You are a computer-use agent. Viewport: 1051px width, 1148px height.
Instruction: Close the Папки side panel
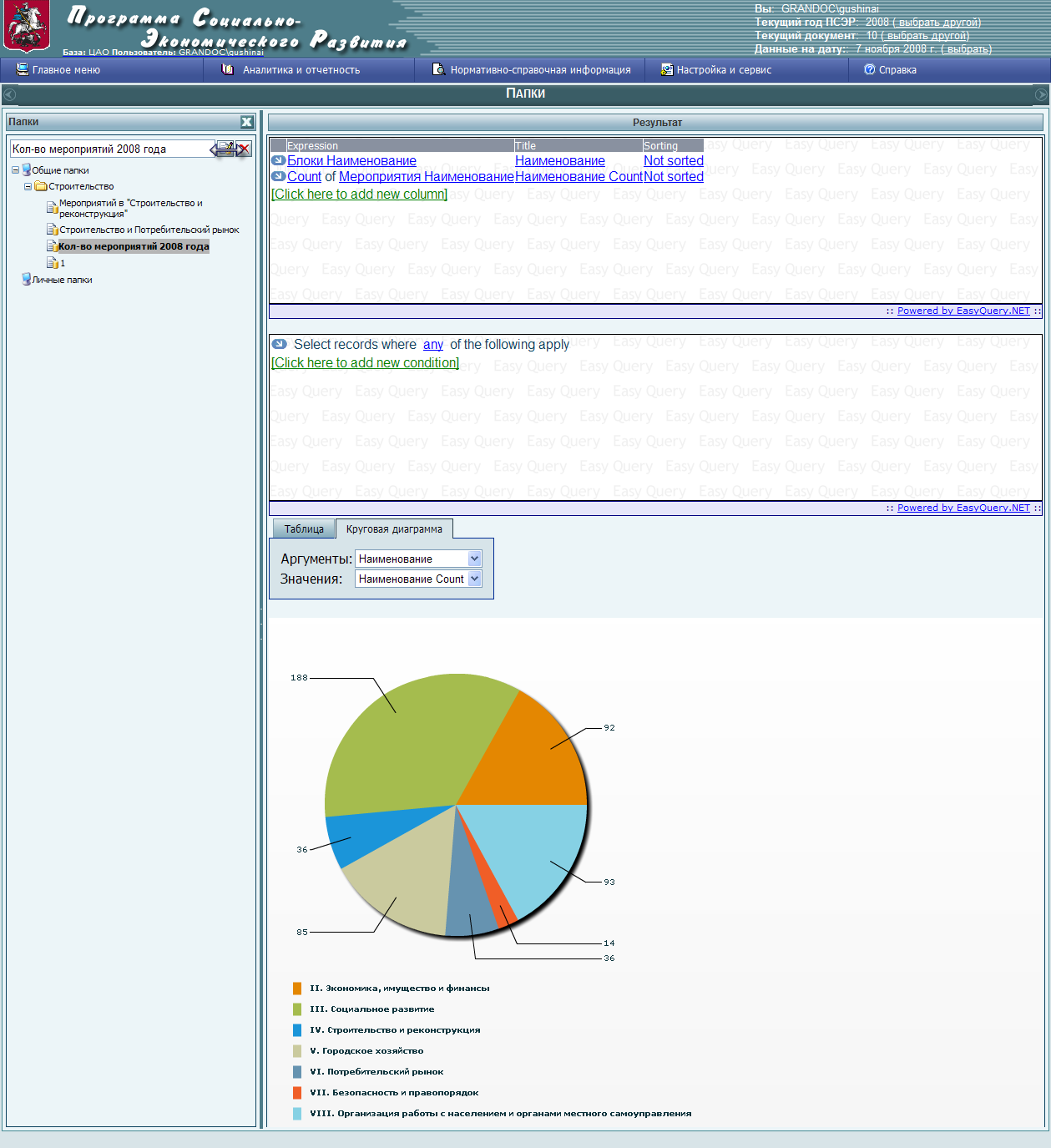point(247,122)
